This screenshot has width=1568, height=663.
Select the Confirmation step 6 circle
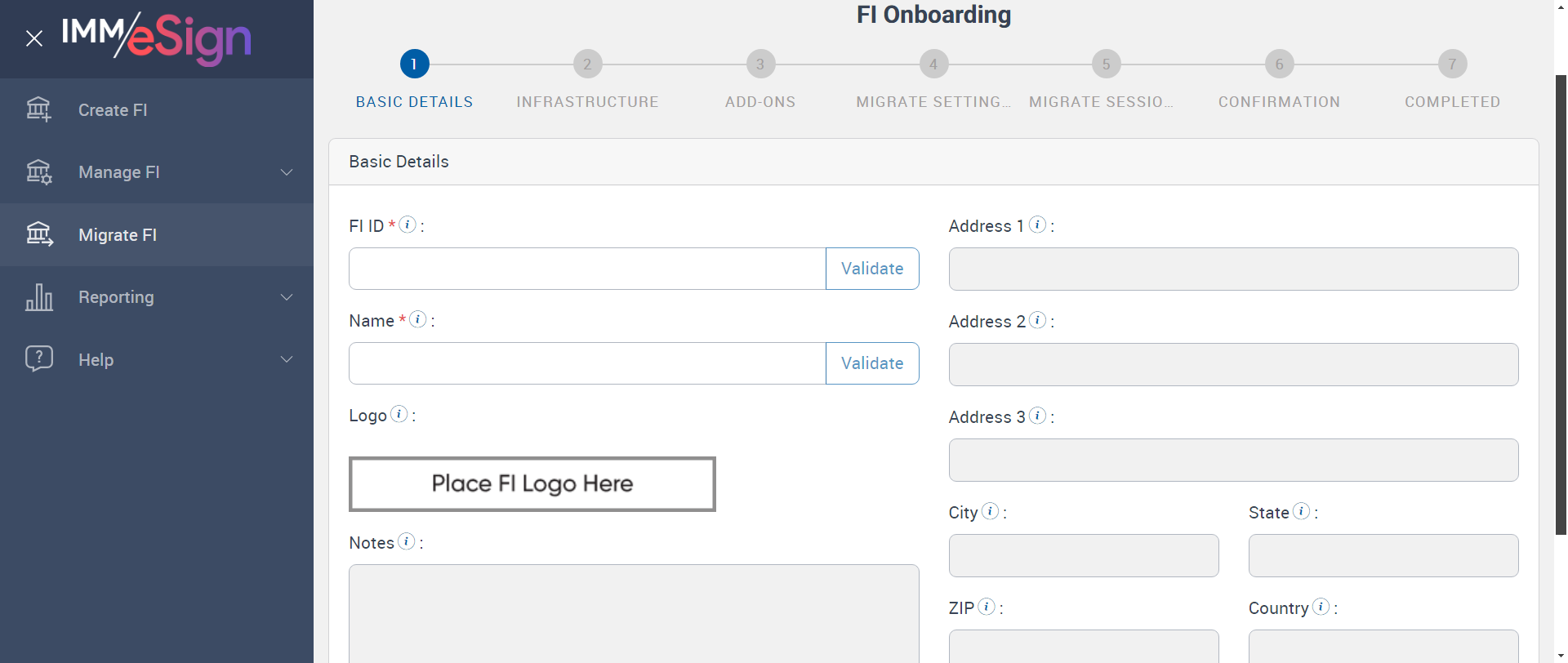1279,64
